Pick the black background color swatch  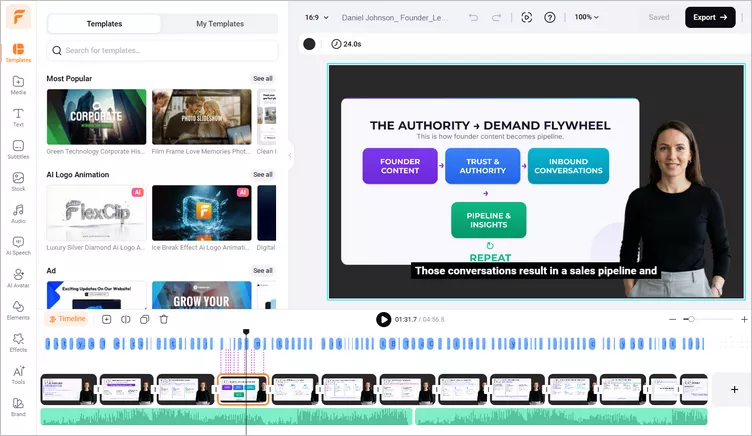click(309, 44)
